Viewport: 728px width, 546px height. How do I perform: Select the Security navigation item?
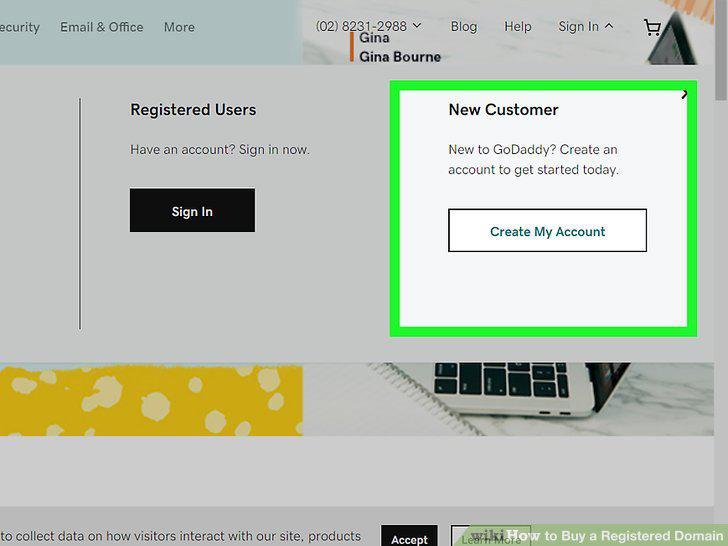click(x=20, y=27)
